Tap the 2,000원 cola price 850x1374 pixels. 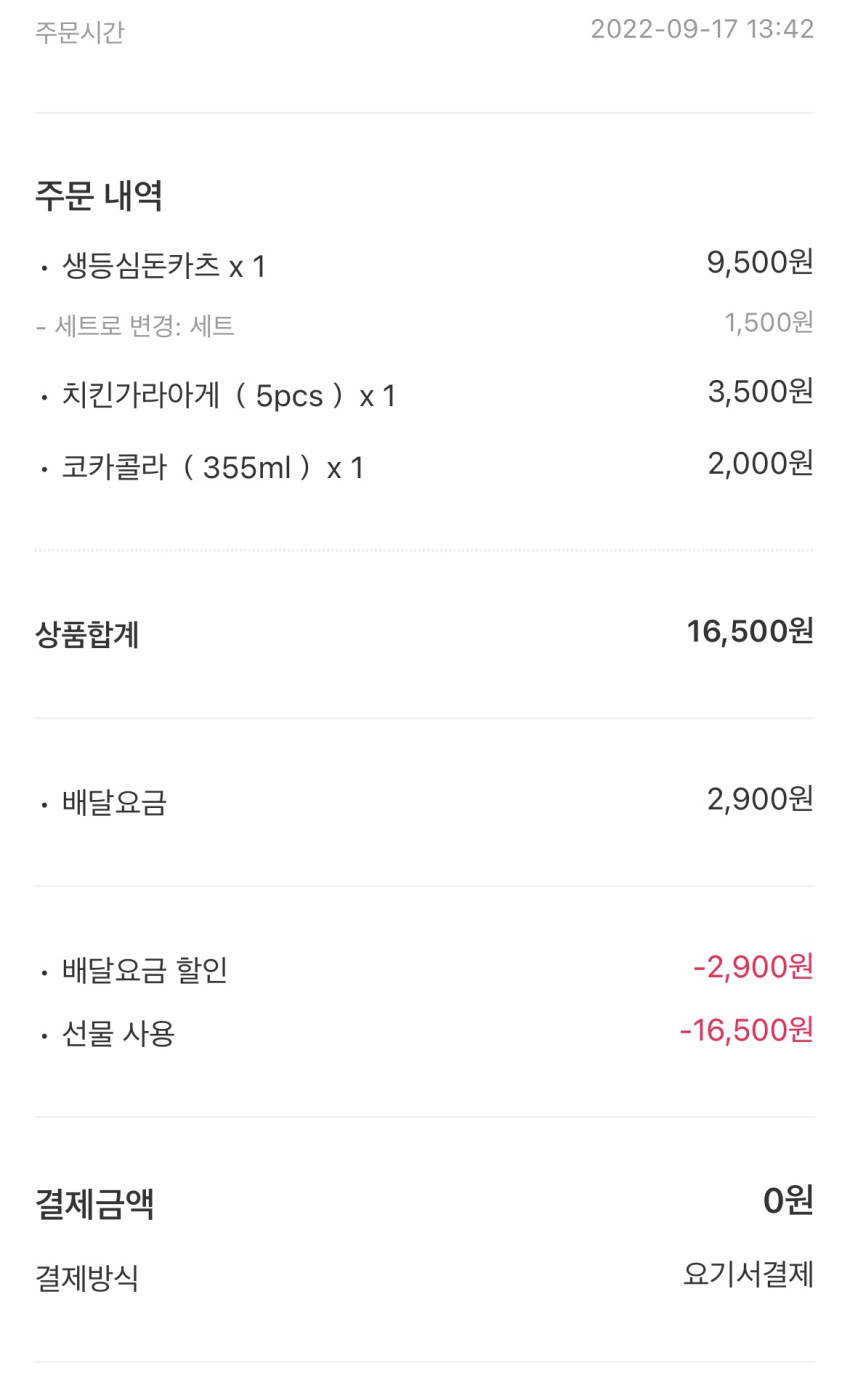(760, 463)
